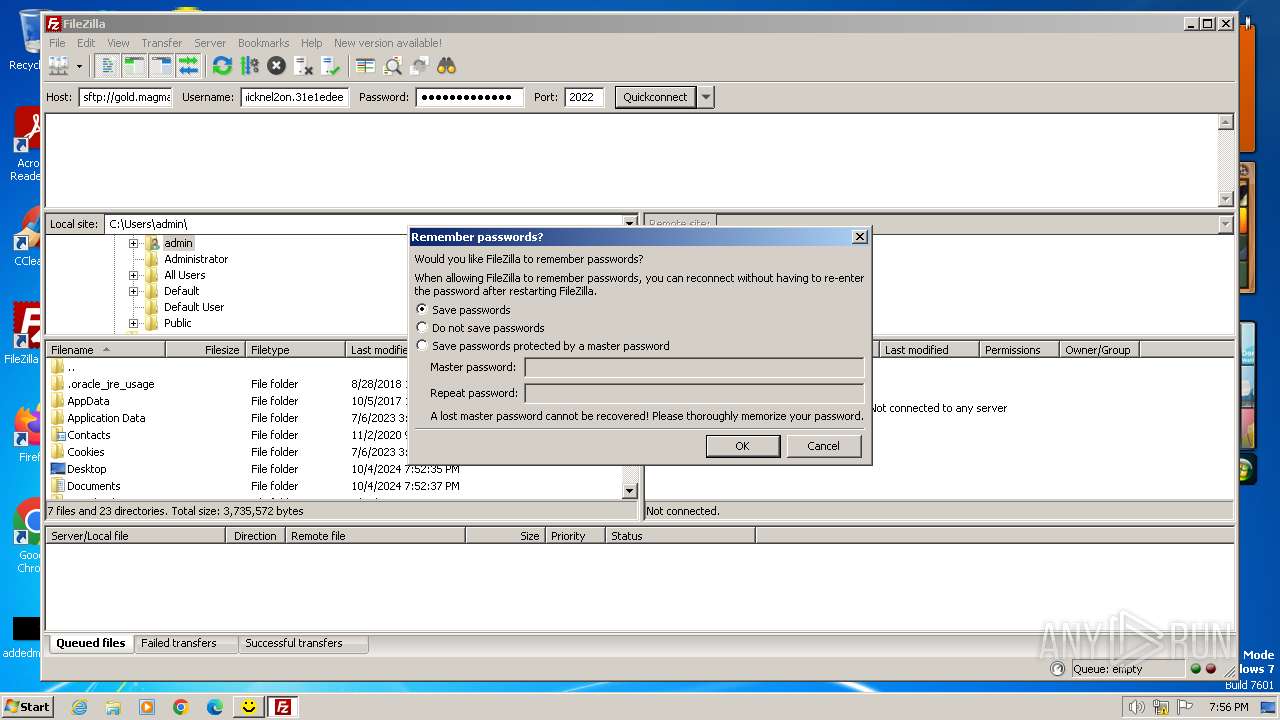This screenshot has height=720, width=1280.
Task: Toggle transfer queue display icon
Action: pyautogui.click(x=188, y=66)
